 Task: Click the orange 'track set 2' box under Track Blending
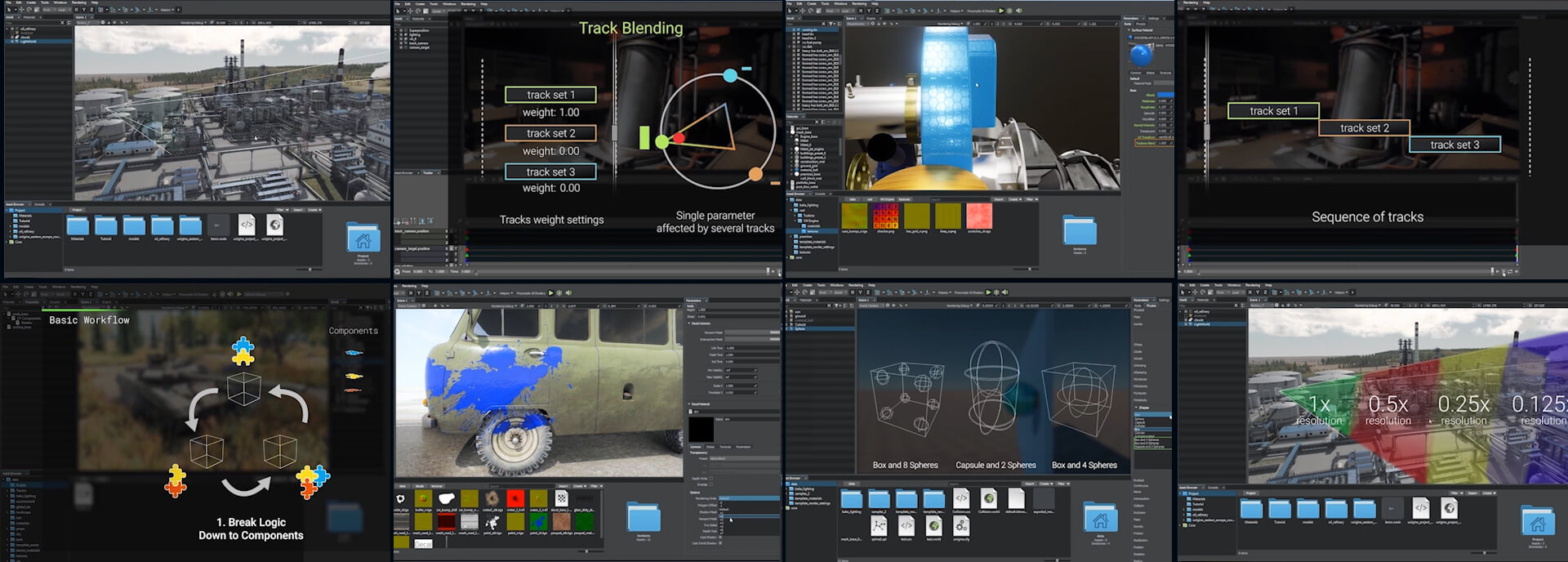550,133
